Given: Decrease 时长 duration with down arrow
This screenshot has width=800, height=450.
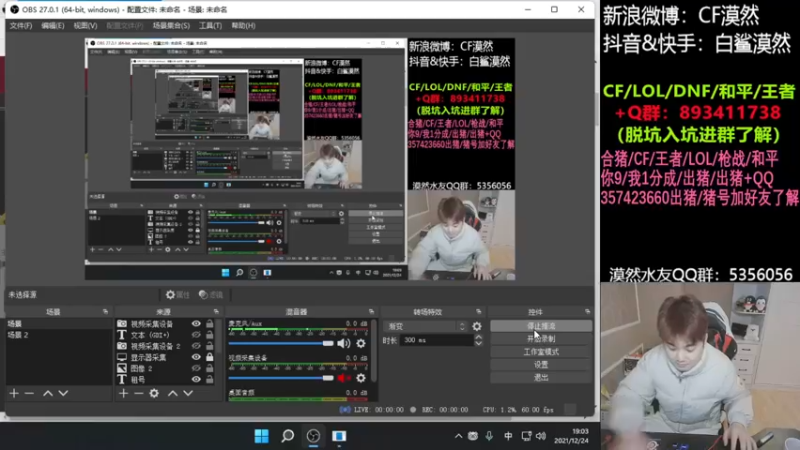Looking at the screenshot, I should pyautogui.click(x=478, y=343).
